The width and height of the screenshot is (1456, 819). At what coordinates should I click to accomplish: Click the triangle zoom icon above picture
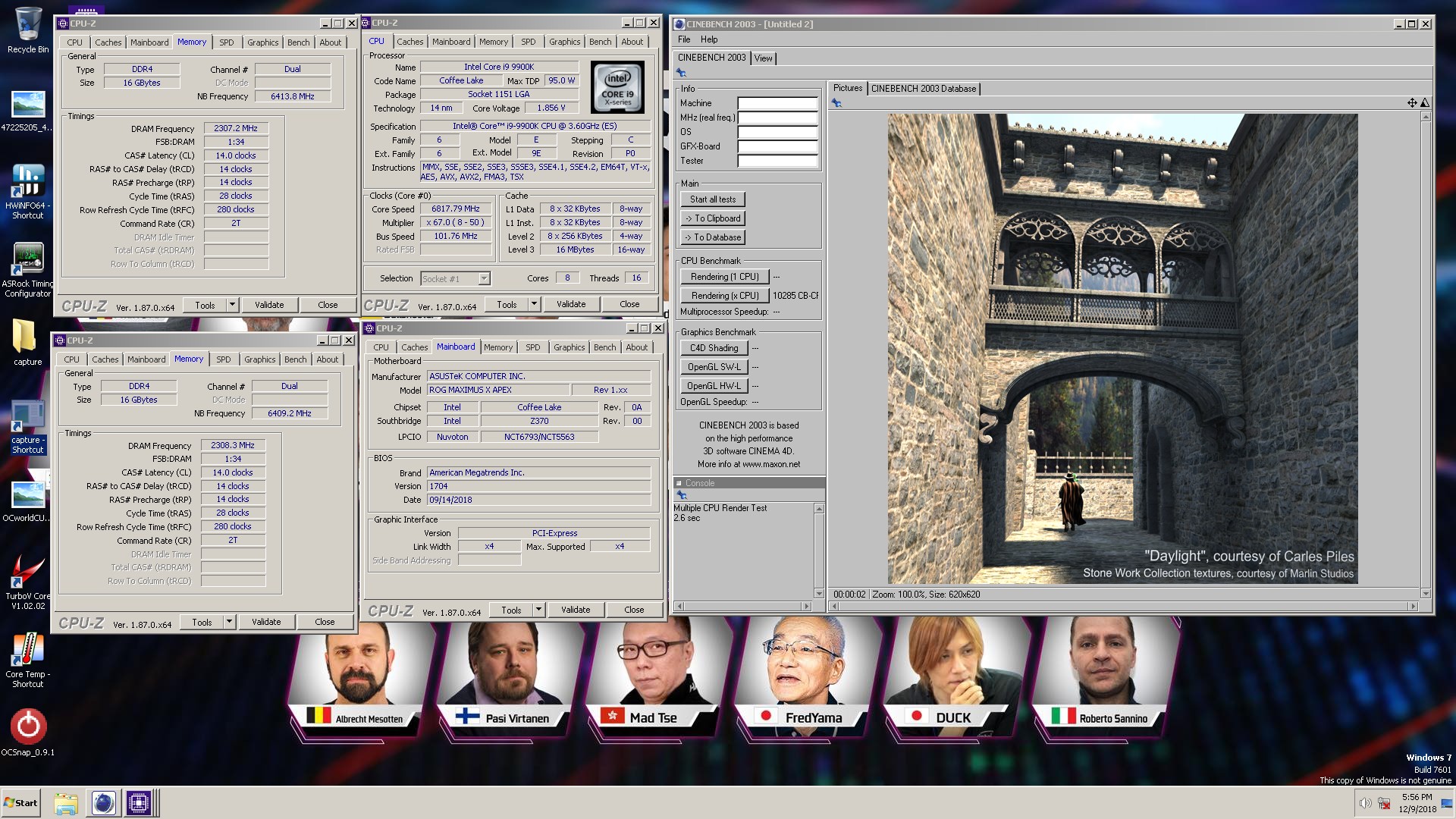coord(1425,102)
